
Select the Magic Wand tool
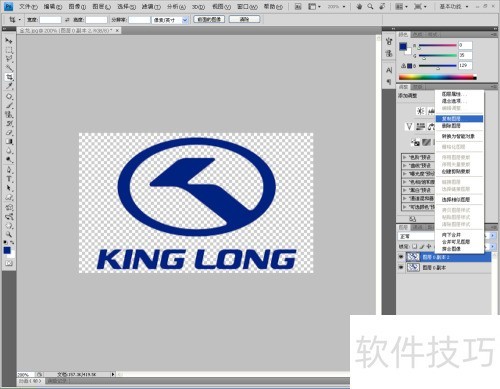pyautogui.click(x=9, y=68)
